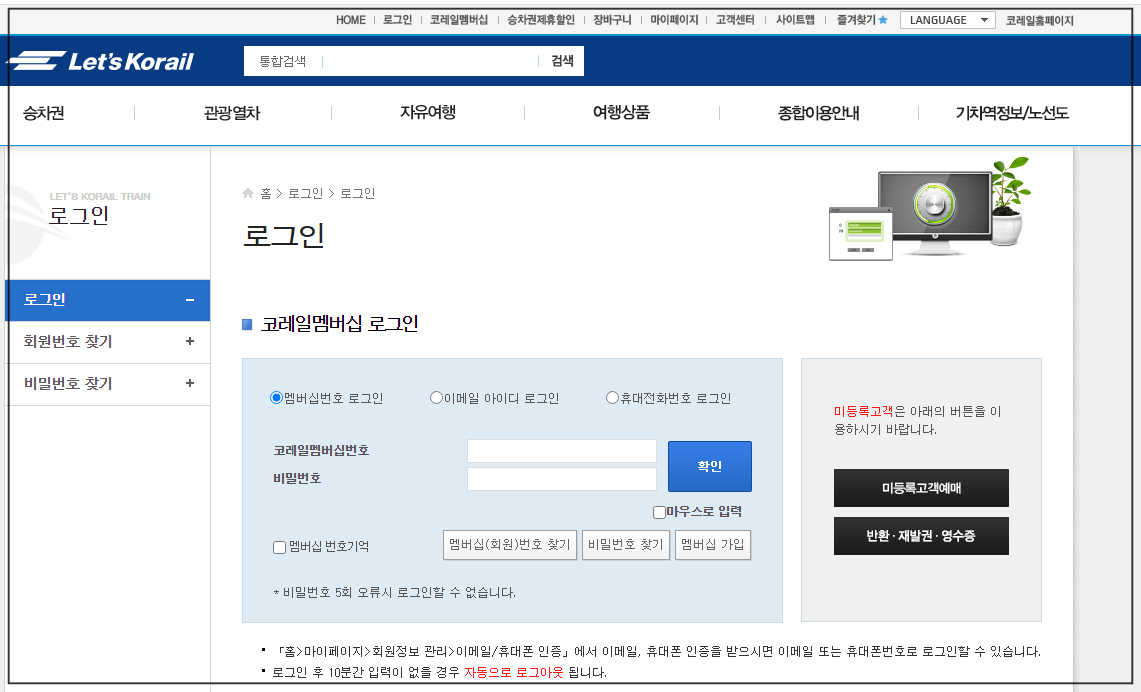
Task: Click the red 미등록고객 text
Action: pyautogui.click(x=864, y=411)
